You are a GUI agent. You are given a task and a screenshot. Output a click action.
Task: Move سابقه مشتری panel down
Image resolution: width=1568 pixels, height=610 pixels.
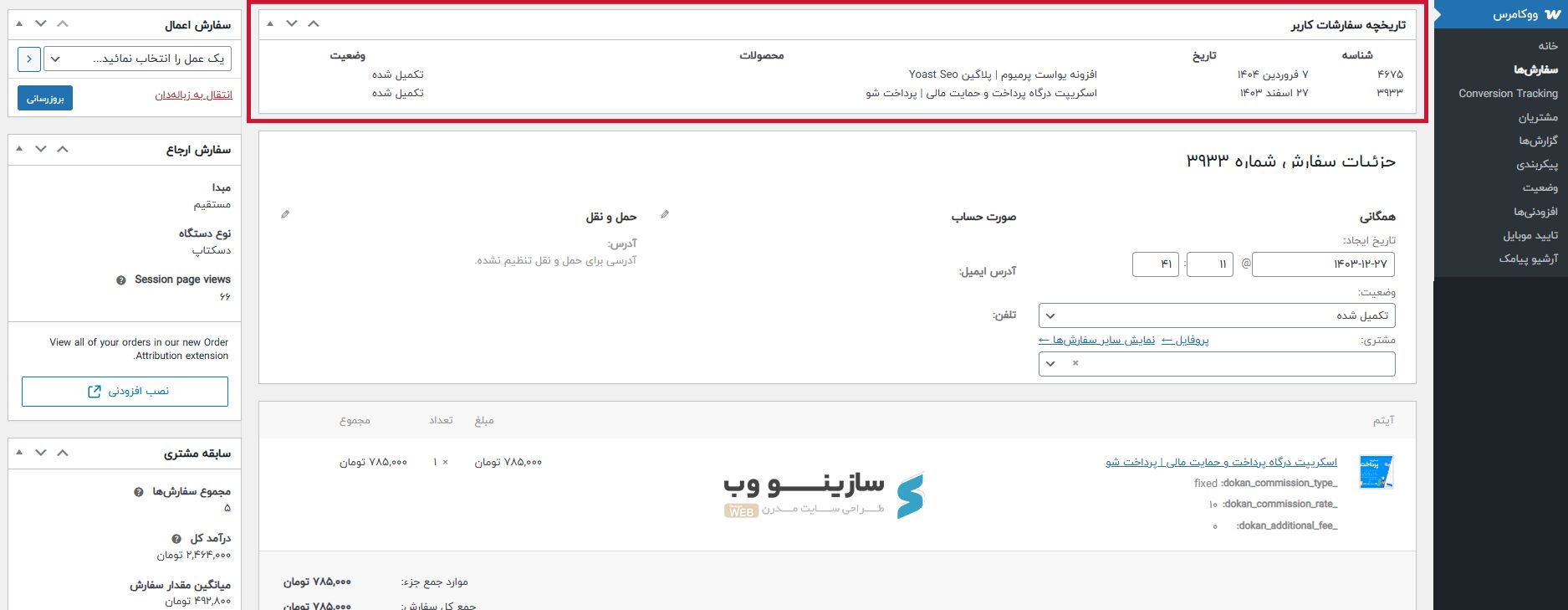click(41, 453)
